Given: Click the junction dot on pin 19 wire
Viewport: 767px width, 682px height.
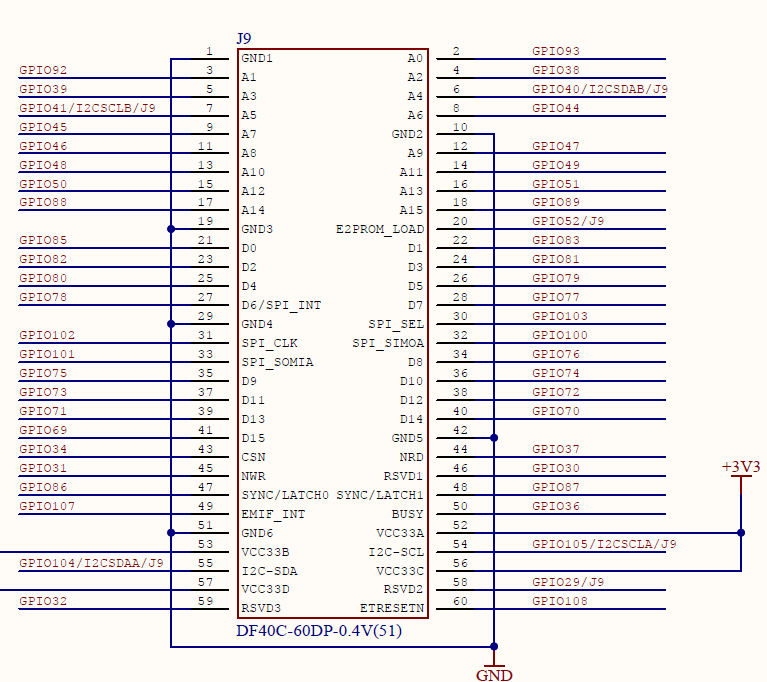Looking at the screenshot, I should (x=172, y=229).
